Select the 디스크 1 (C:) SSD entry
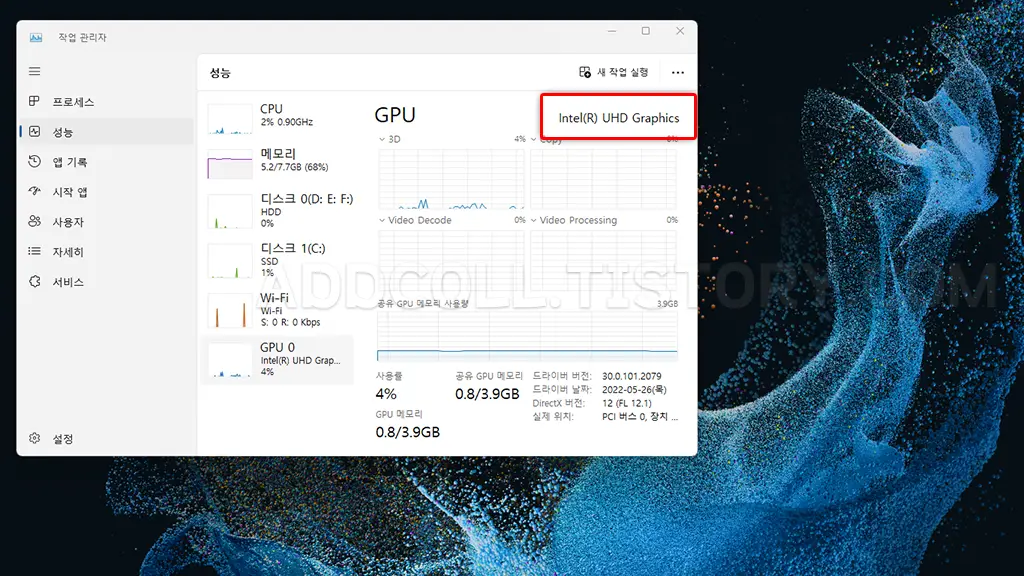Image resolution: width=1024 pixels, height=576 pixels. pos(278,260)
